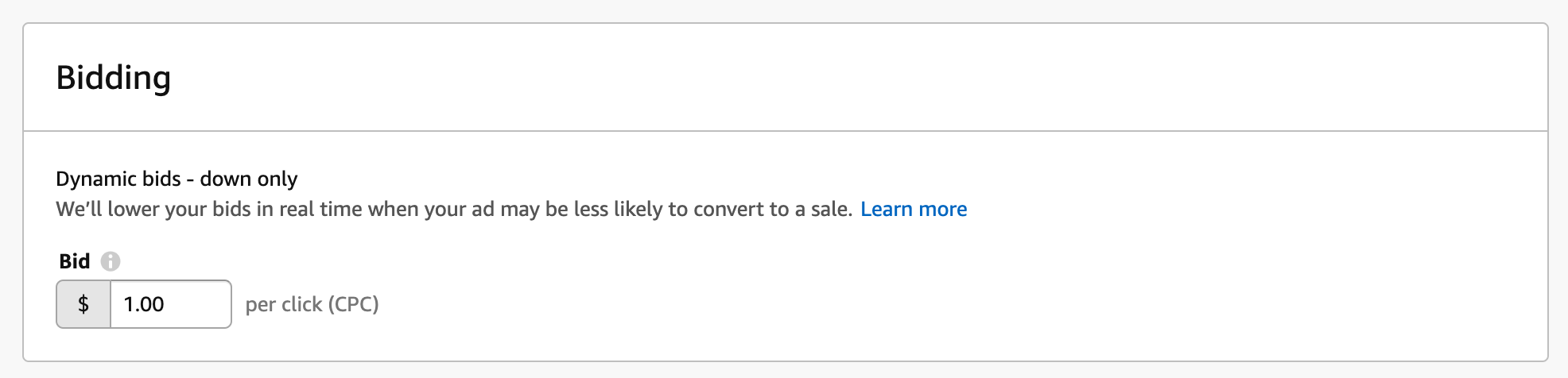Select the 'Dynamic bids - down only' label
The width and height of the screenshot is (1568, 378).
[177, 179]
